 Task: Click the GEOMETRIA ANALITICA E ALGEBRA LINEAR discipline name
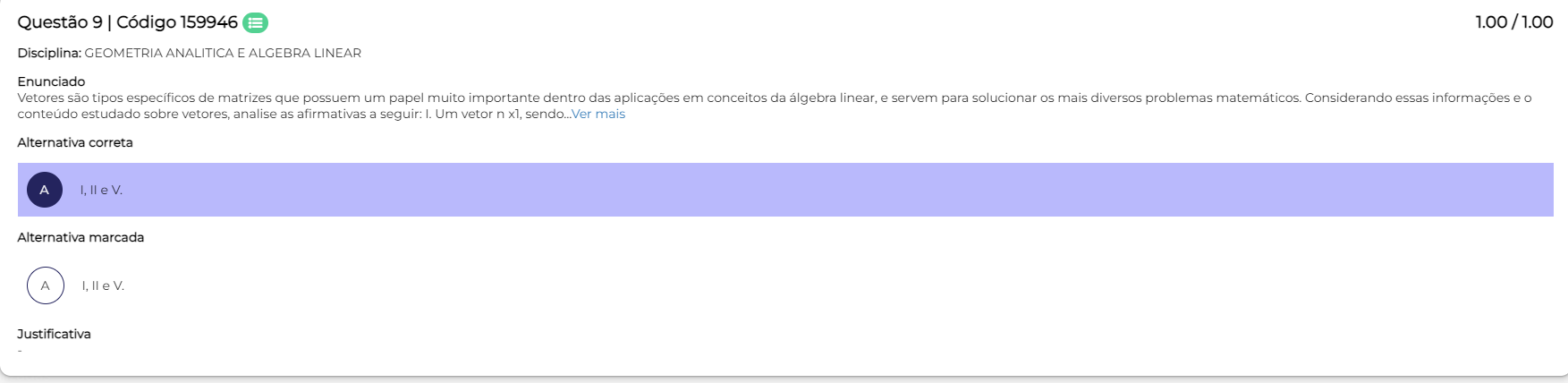pyautogui.click(x=223, y=54)
